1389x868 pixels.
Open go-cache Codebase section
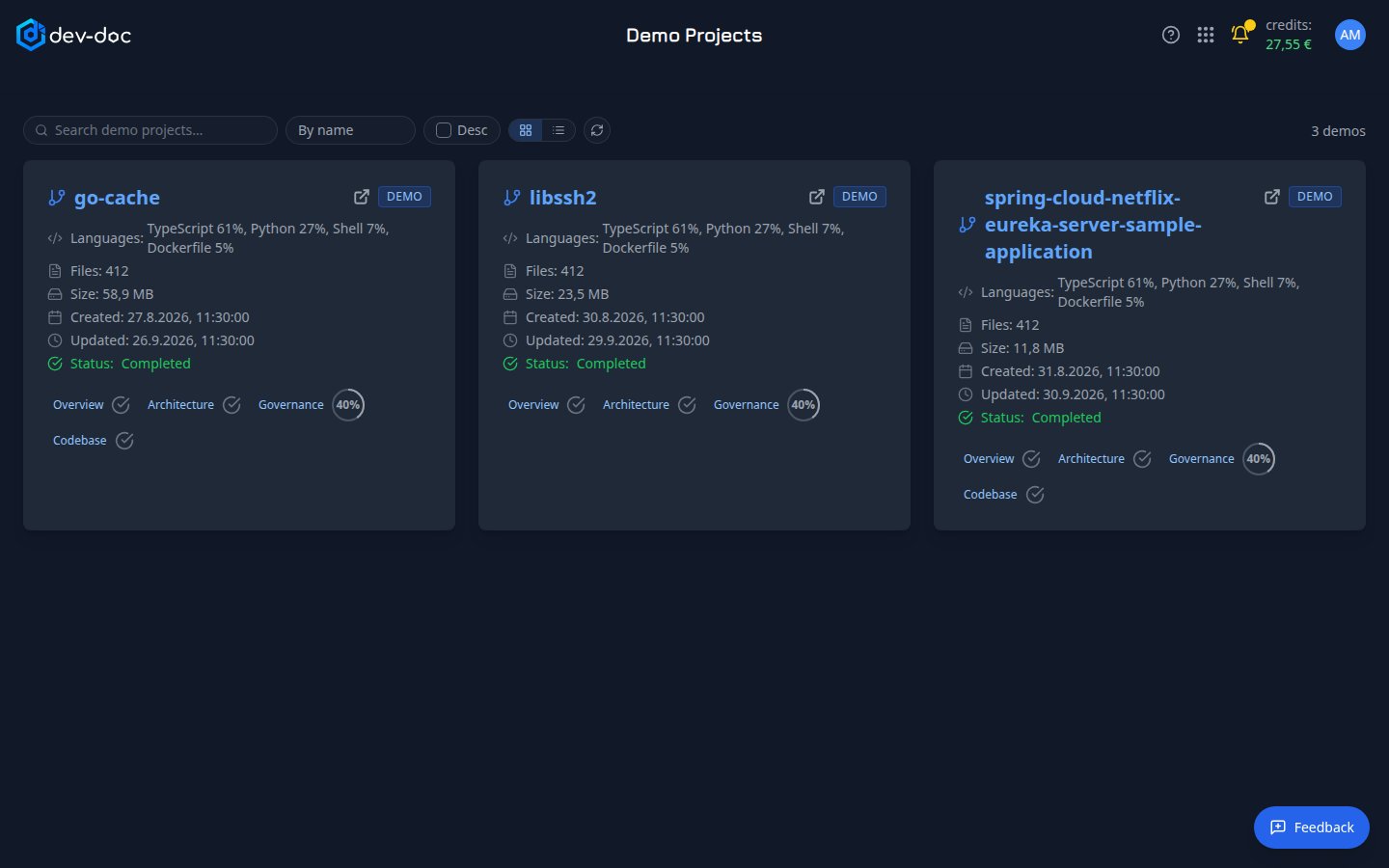(80, 441)
